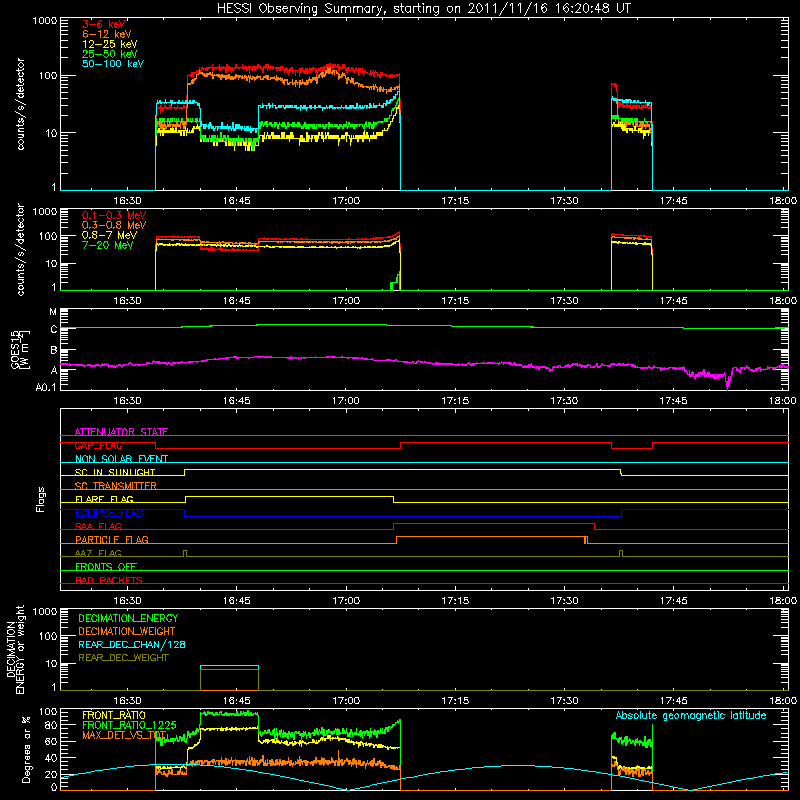Click the 16:45 tick beneath the decimation panel
Screen dimensions: 800x800
[x=236, y=701]
